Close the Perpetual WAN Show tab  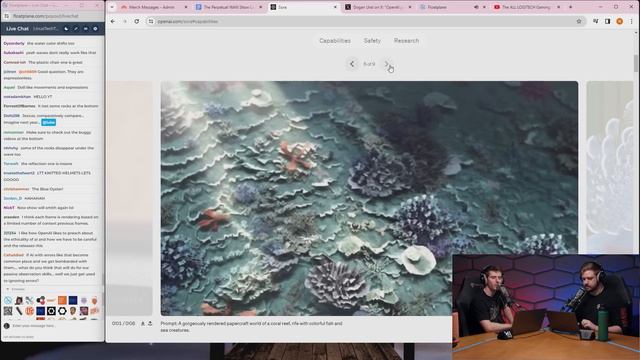260,7
